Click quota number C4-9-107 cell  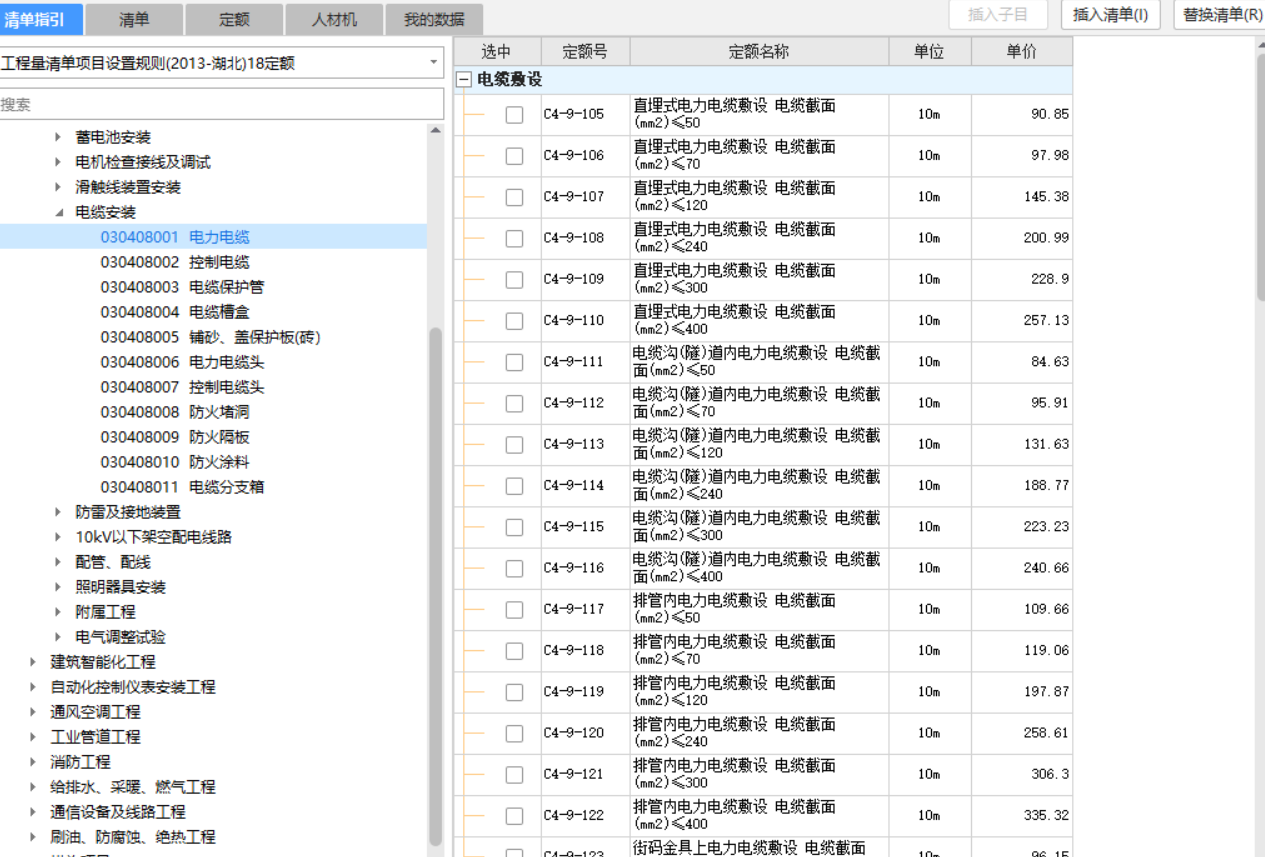[585, 197]
